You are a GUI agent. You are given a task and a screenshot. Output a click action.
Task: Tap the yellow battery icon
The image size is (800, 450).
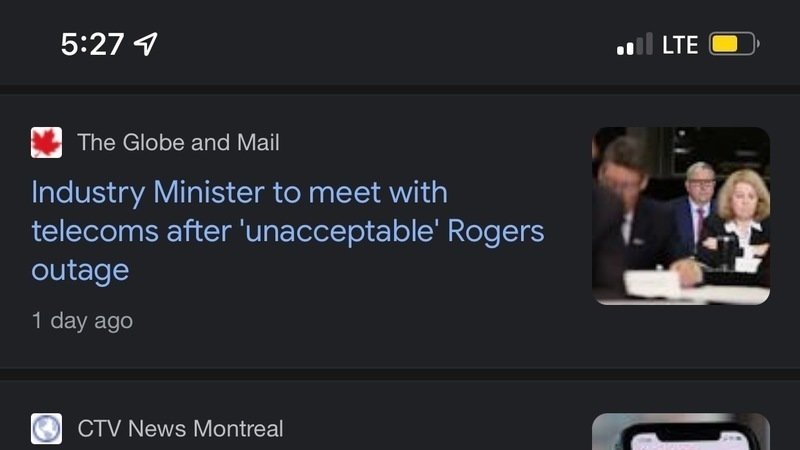[734, 44]
